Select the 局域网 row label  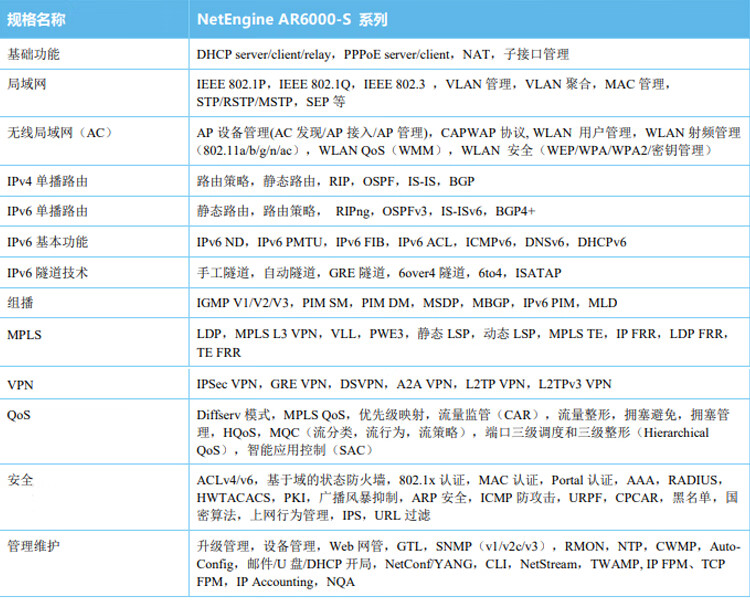point(26,85)
